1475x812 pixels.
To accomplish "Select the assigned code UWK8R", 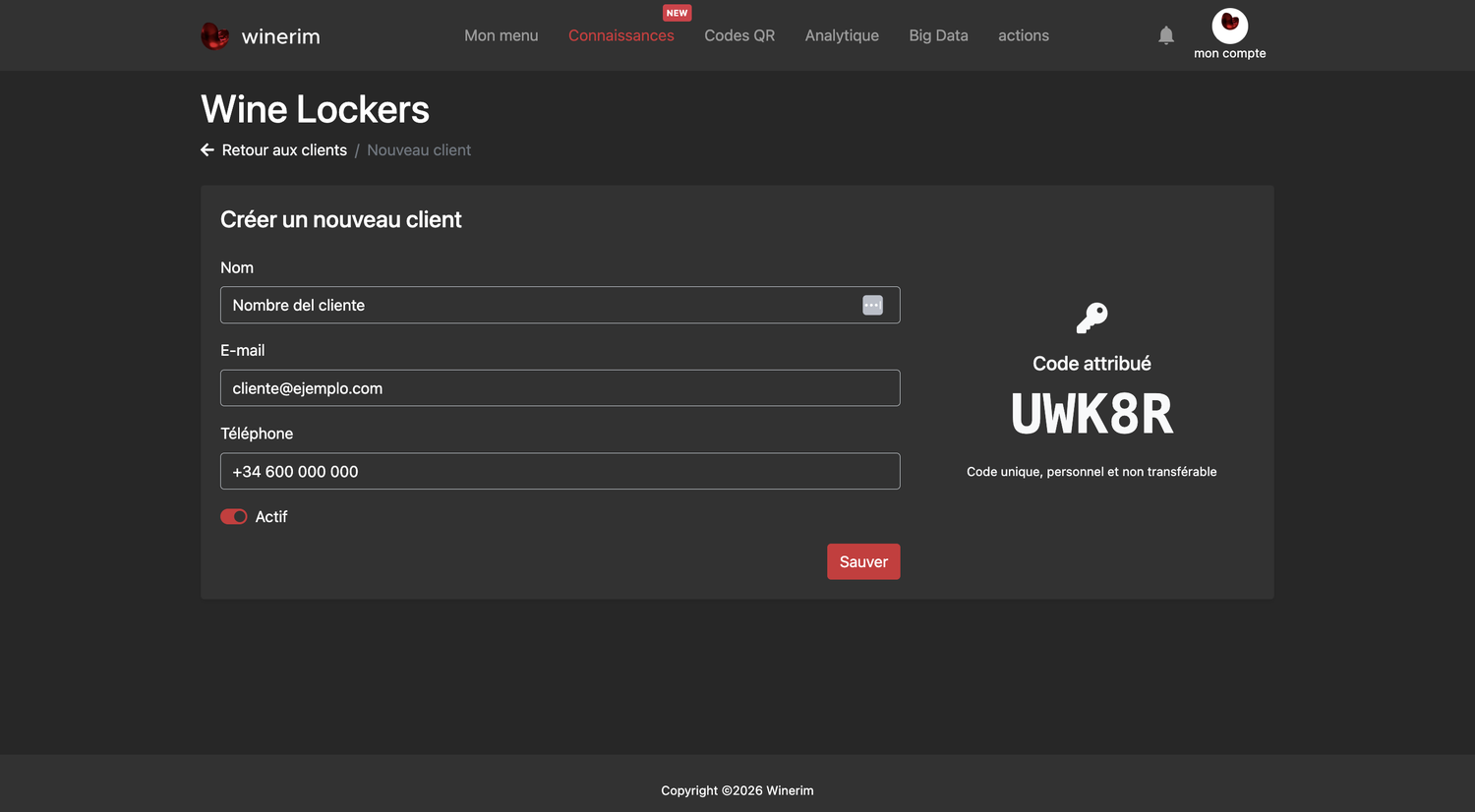I will pos(1091,414).
